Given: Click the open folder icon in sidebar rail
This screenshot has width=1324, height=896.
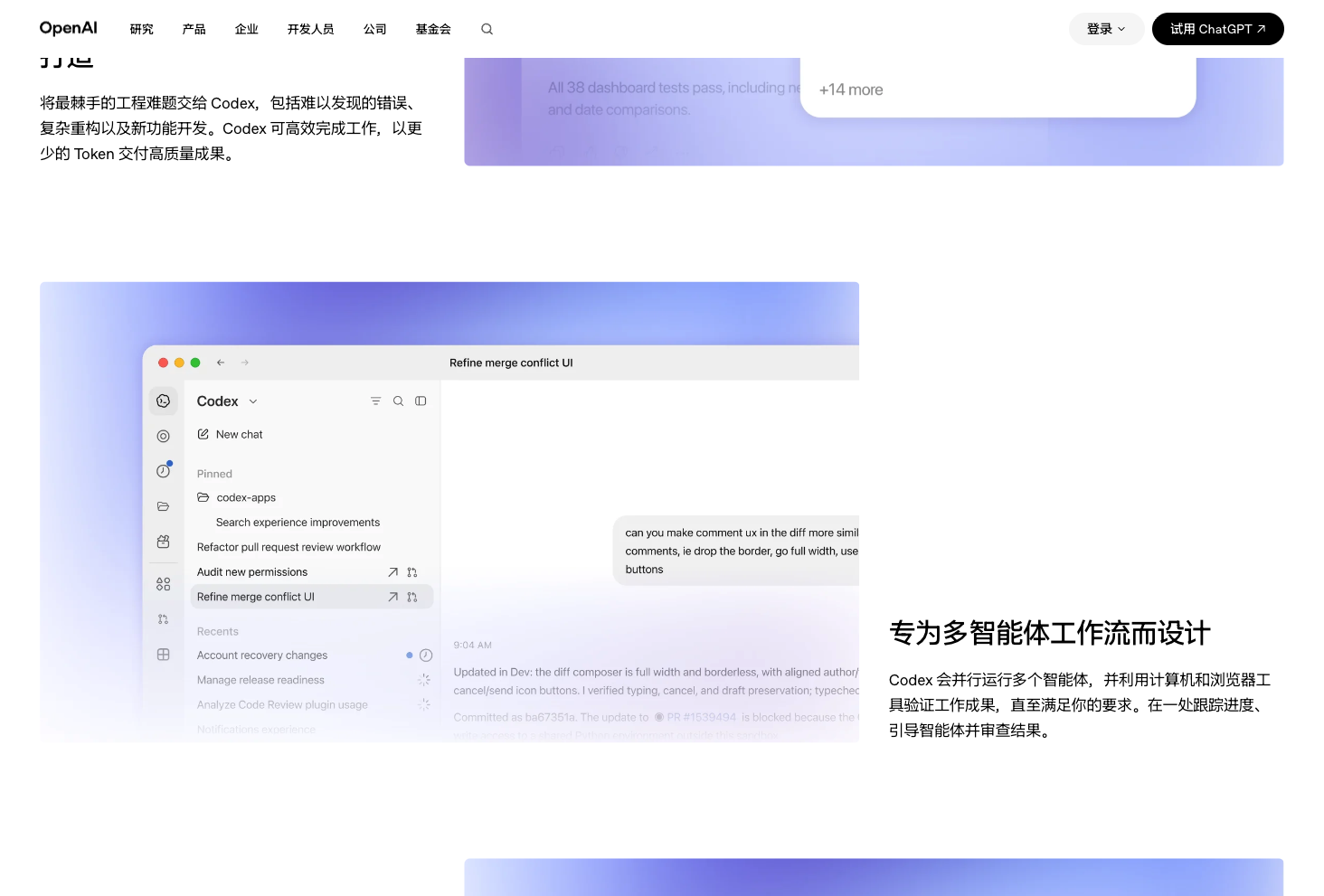Looking at the screenshot, I should pos(163,506).
